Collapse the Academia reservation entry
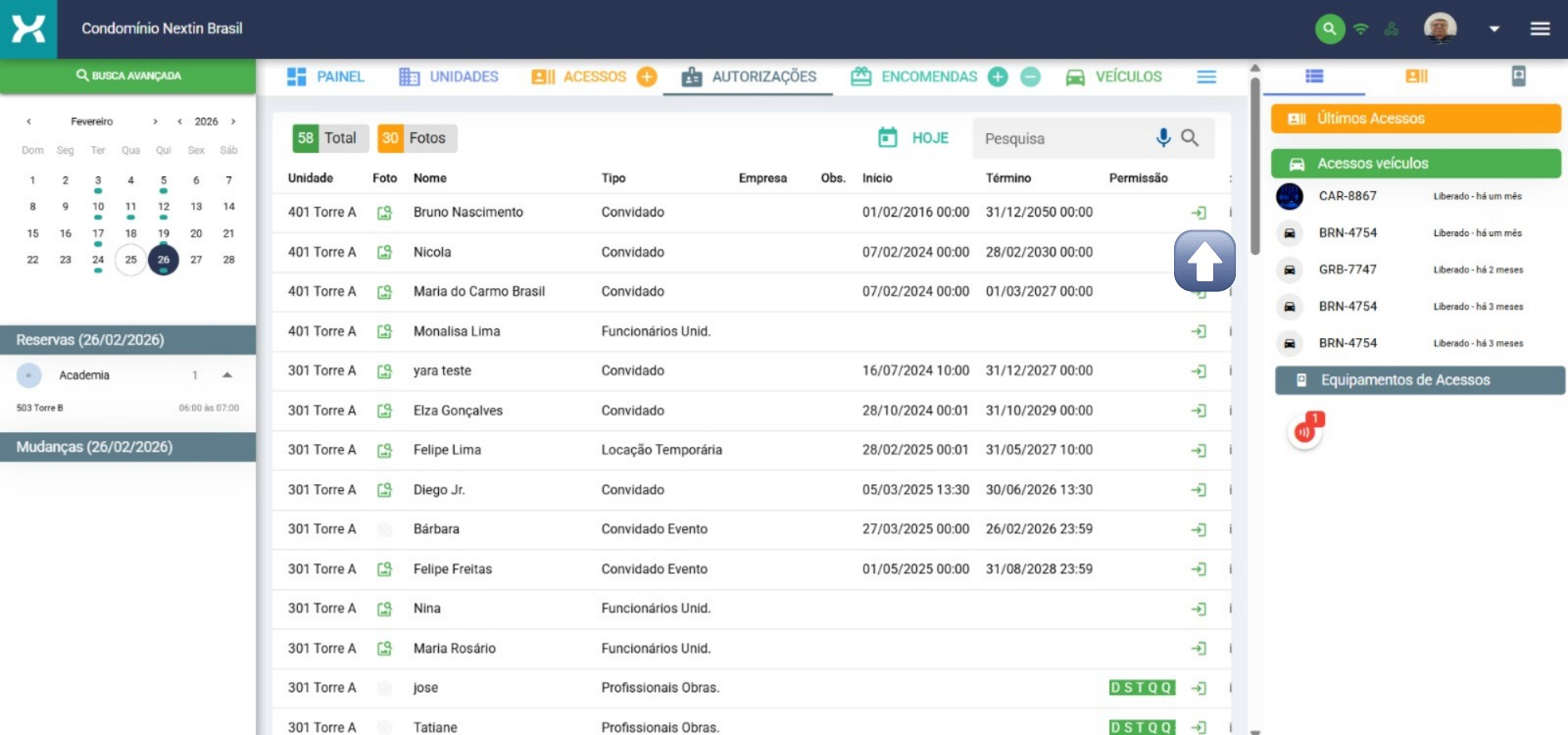Image resolution: width=1568 pixels, height=735 pixels. pyautogui.click(x=227, y=375)
